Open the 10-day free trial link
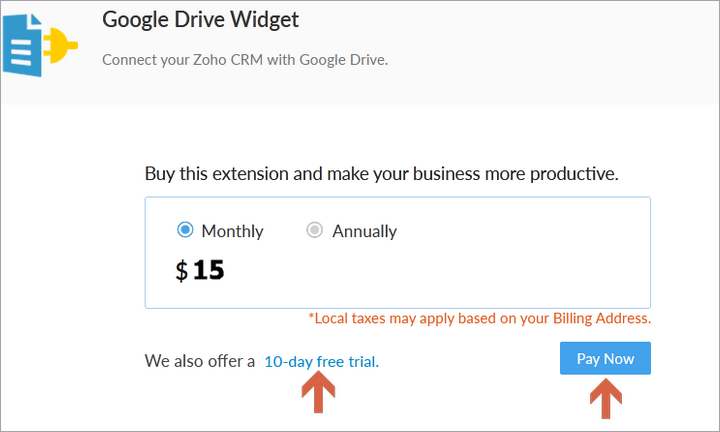Image resolution: width=720 pixels, height=432 pixels. tap(321, 361)
